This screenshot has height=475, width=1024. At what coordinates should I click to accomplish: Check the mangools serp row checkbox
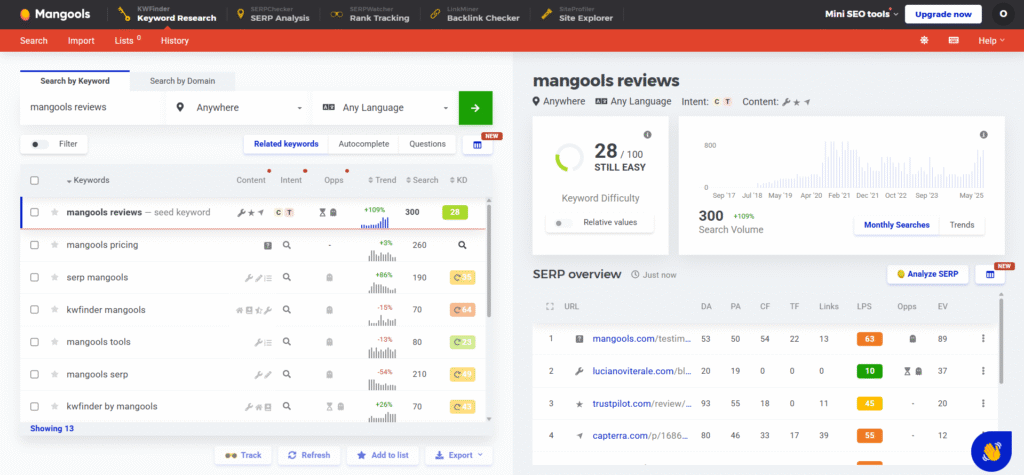point(35,374)
